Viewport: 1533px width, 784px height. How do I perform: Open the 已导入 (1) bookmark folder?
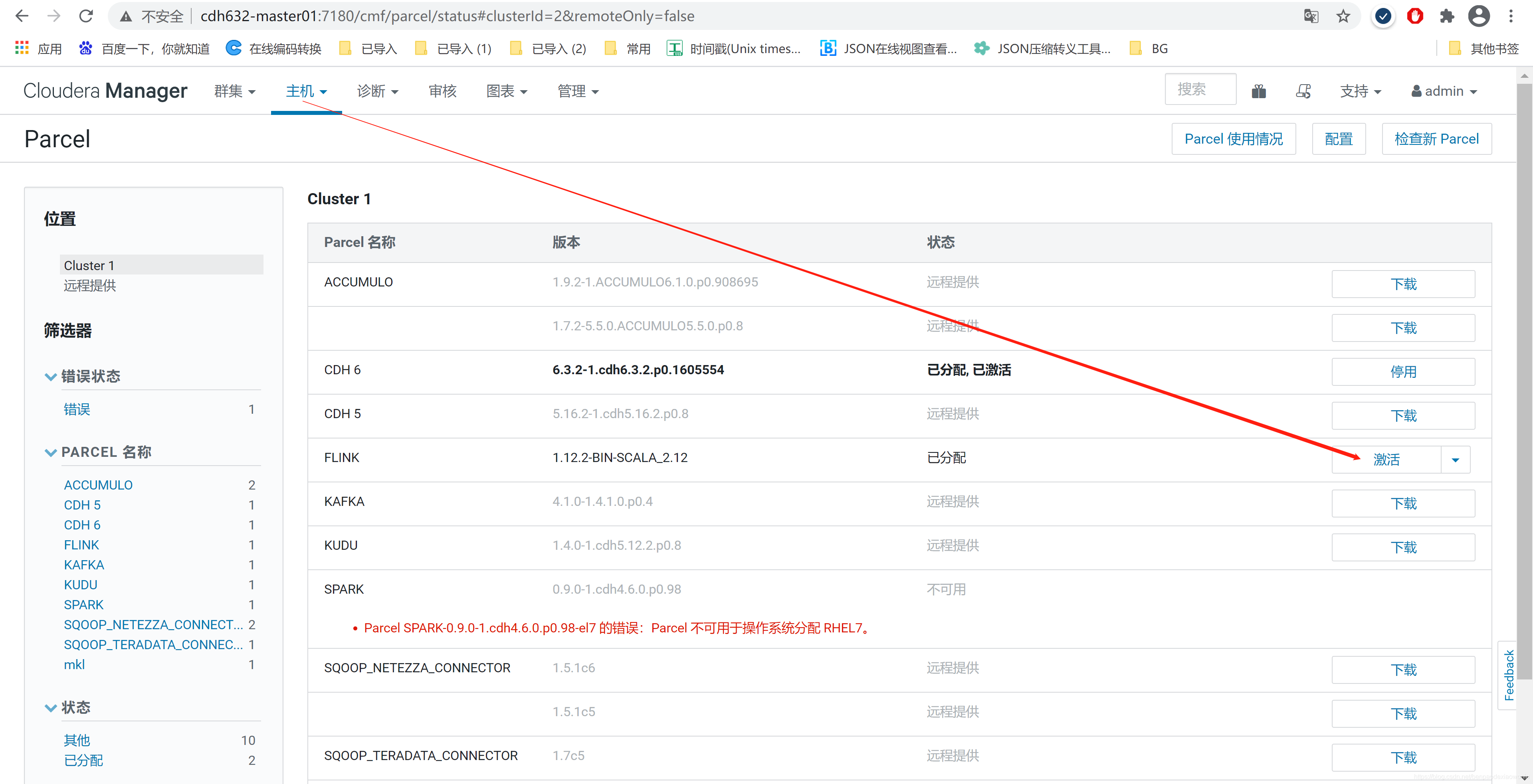point(453,48)
